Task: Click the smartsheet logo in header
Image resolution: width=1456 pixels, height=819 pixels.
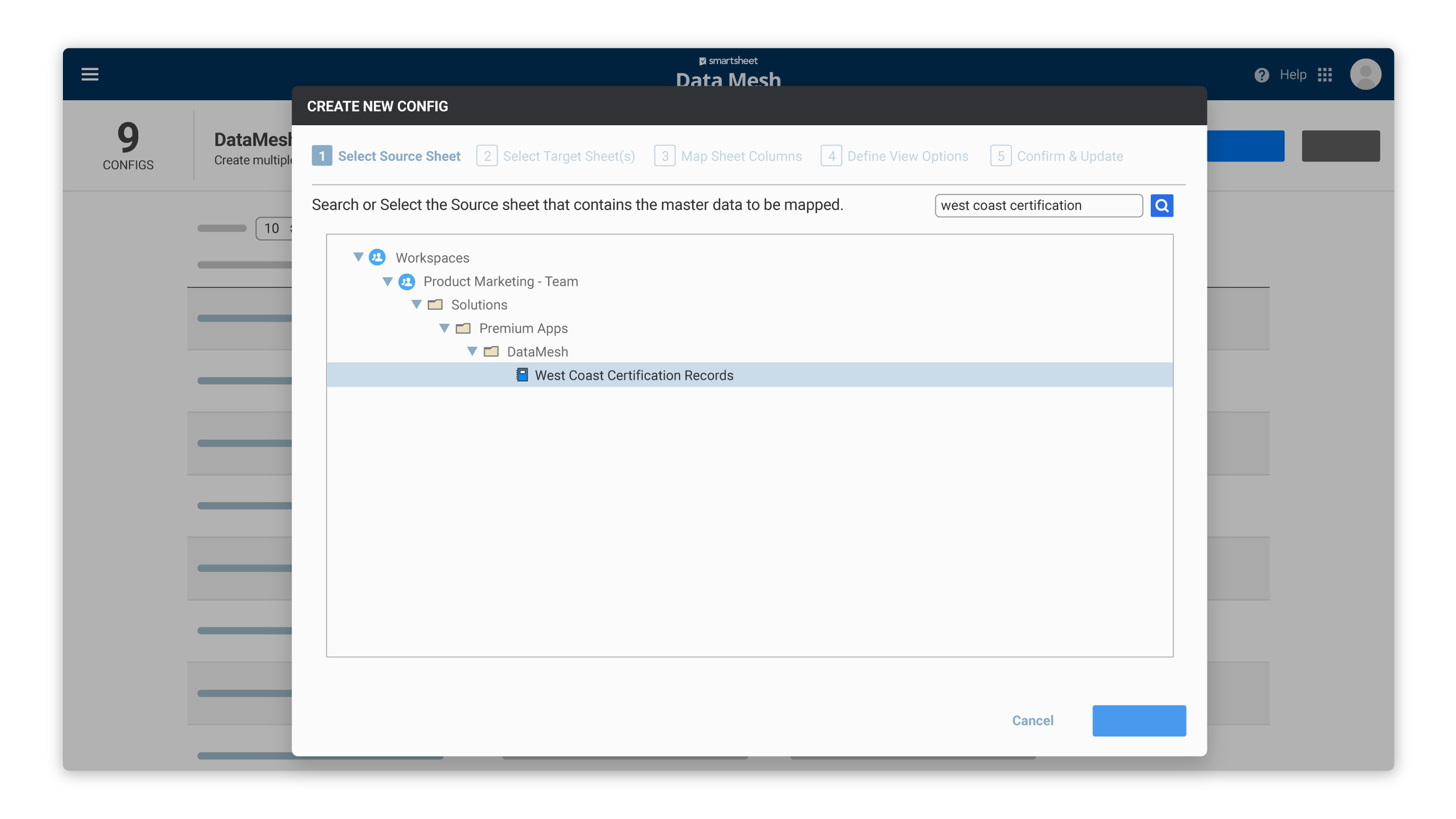Action: 728,61
